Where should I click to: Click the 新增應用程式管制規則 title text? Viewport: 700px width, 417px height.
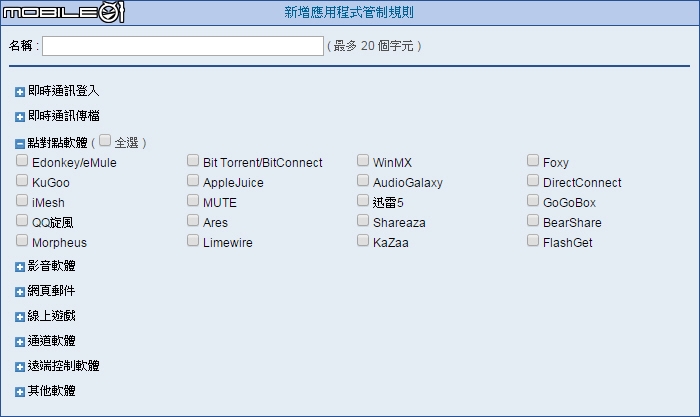[x=349, y=13]
